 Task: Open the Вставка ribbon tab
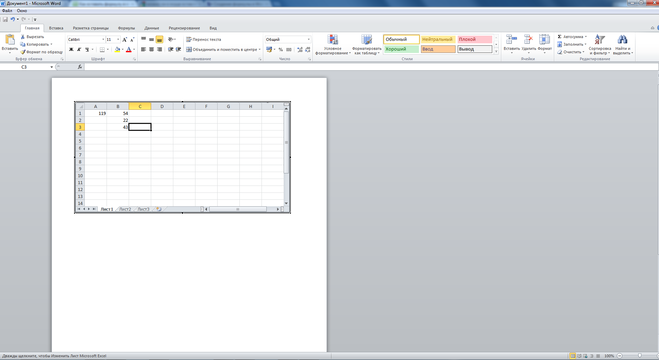coord(56,28)
